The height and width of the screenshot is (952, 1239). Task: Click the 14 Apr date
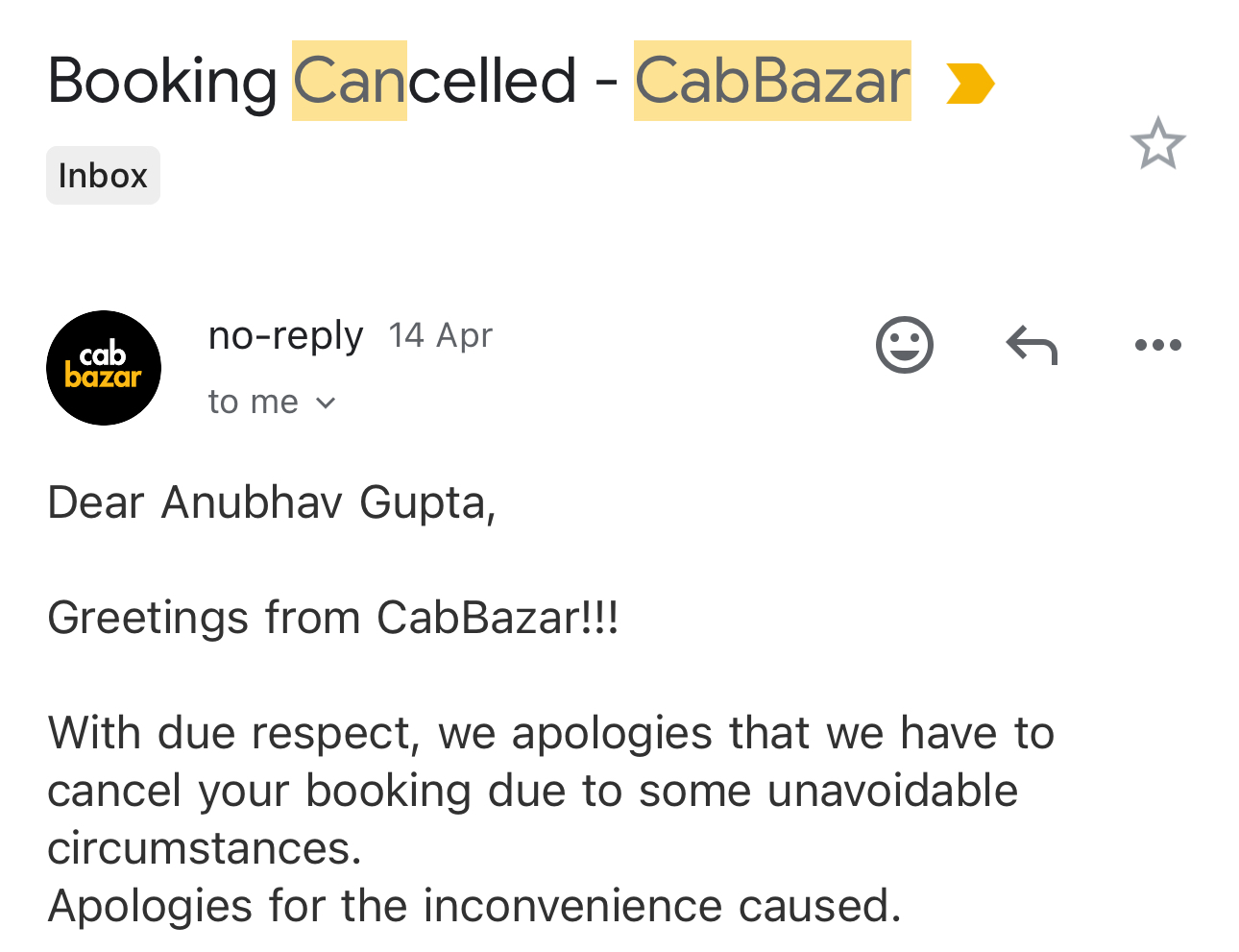[440, 335]
